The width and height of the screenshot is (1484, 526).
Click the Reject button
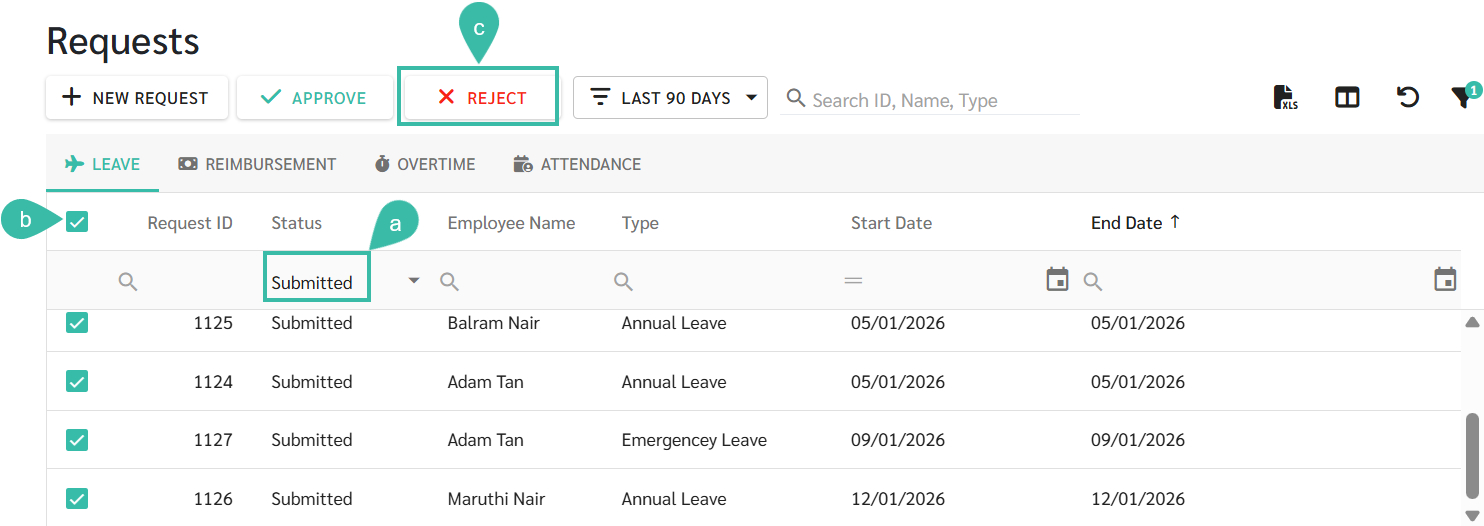[x=482, y=98]
